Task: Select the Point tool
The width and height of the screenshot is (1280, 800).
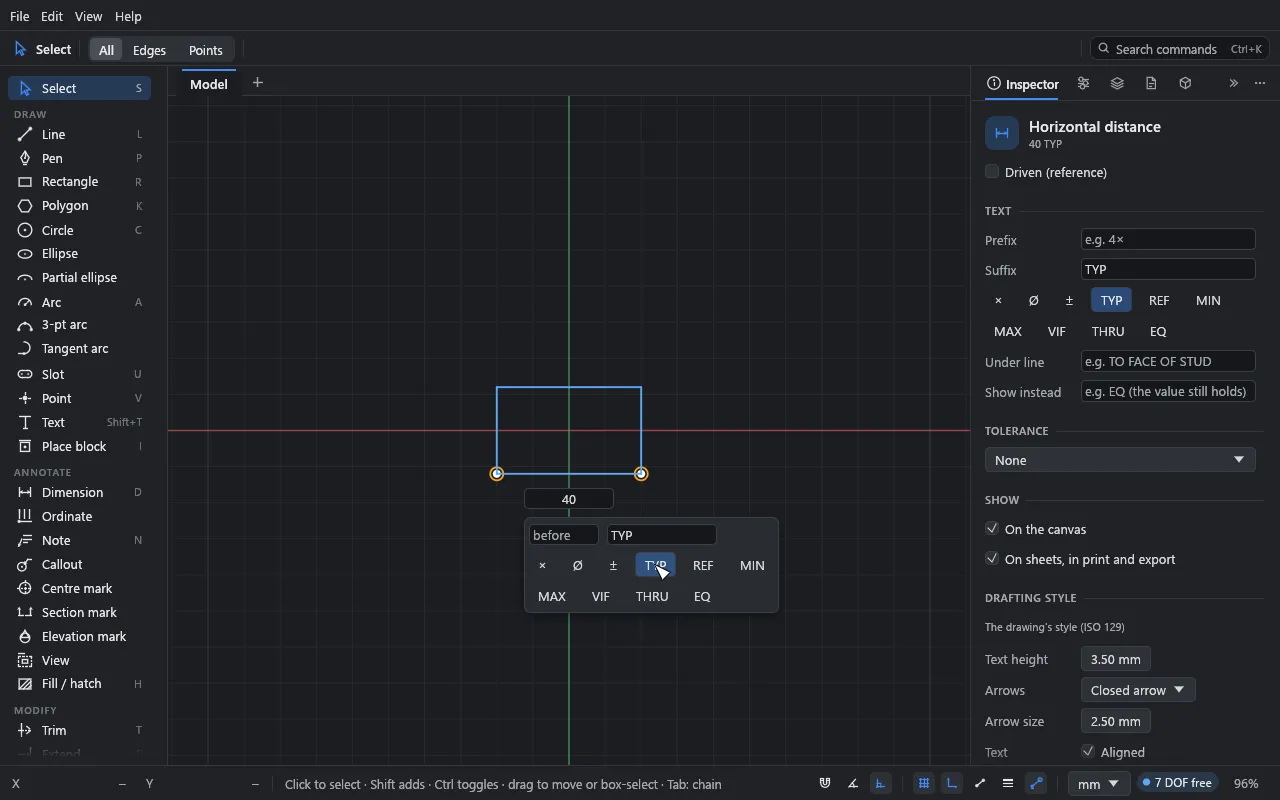Action: click(80, 398)
